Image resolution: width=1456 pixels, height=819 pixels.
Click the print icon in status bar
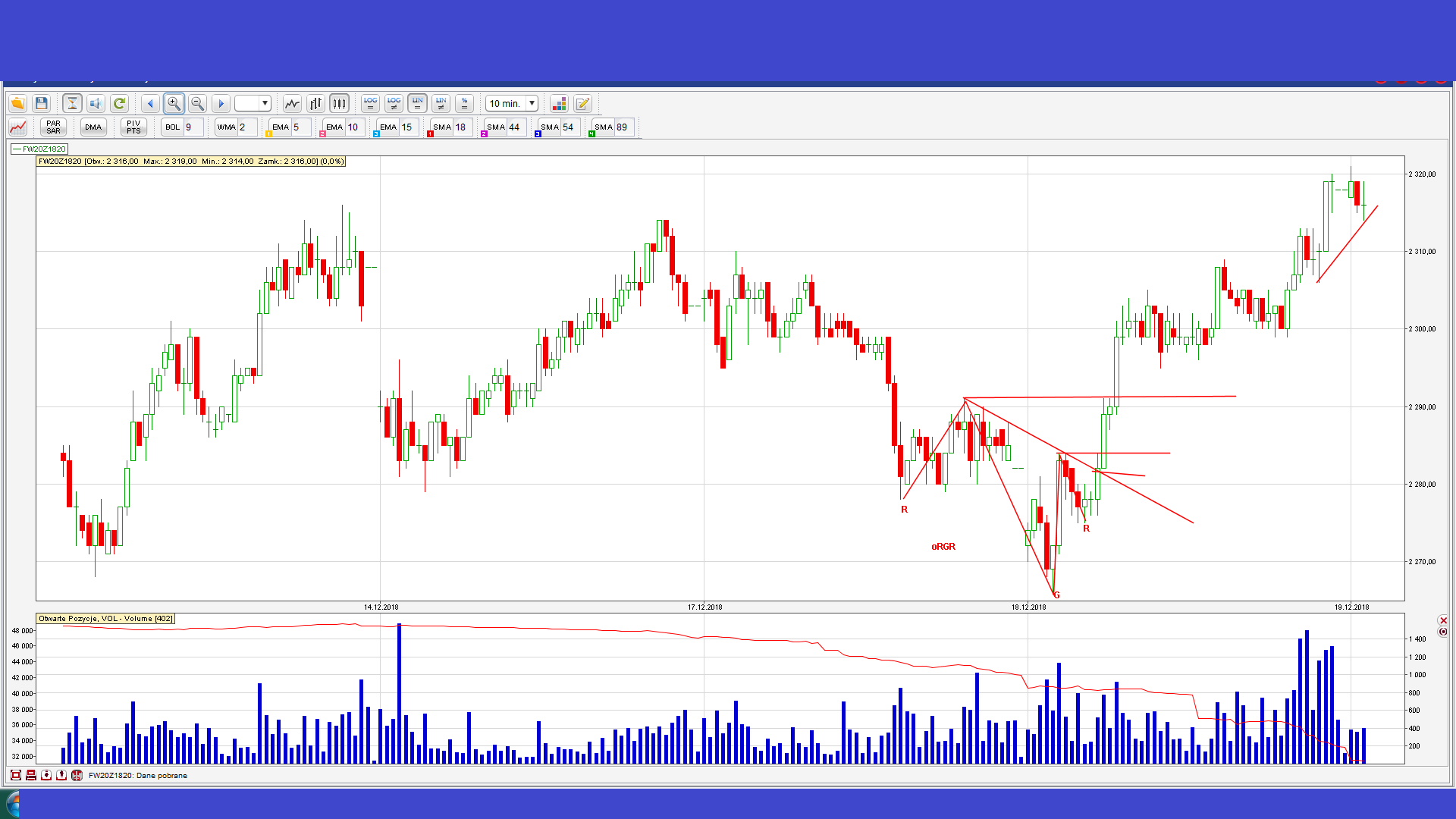(x=31, y=775)
